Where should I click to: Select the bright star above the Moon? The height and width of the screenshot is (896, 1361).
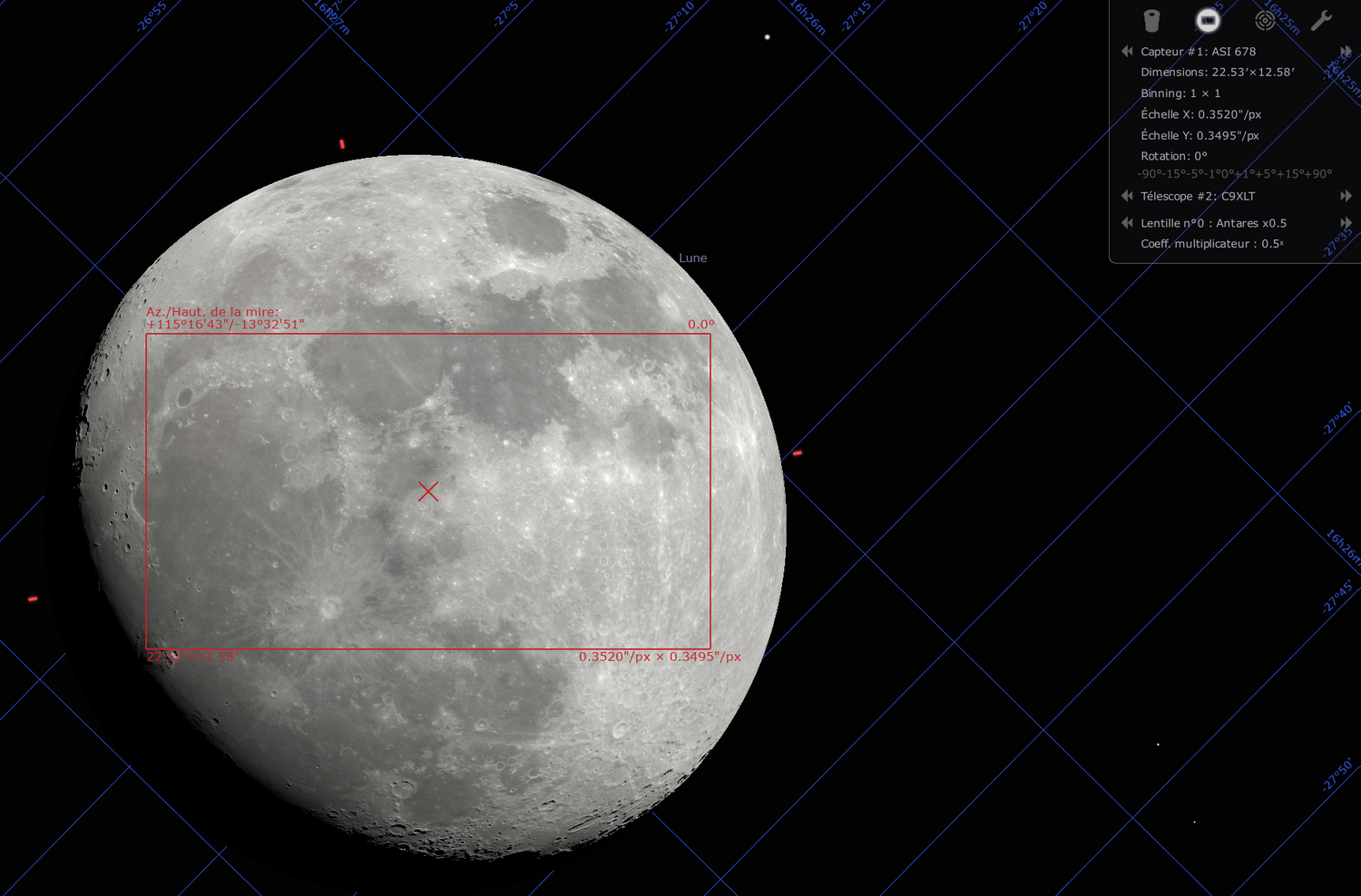point(768,37)
